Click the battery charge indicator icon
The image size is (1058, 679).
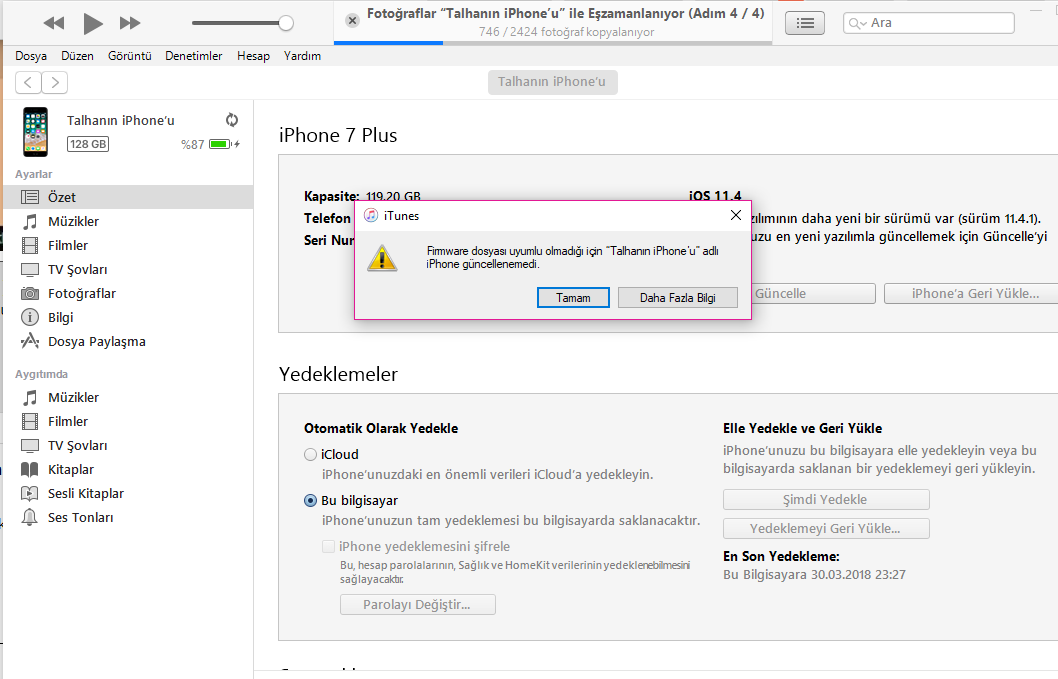pyautogui.click(x=224, y=144)
